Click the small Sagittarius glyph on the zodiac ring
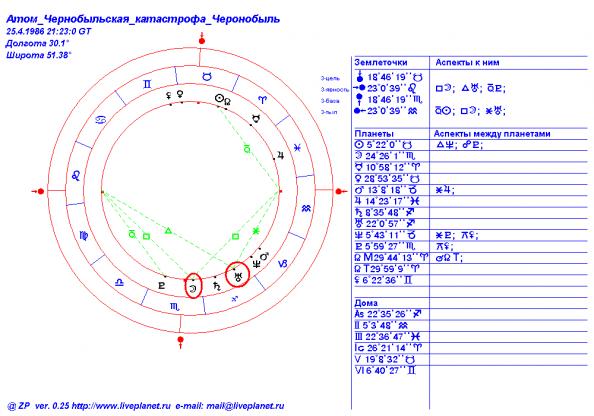The height and width of the screenshot is (416, 594). tap(234, 299)
